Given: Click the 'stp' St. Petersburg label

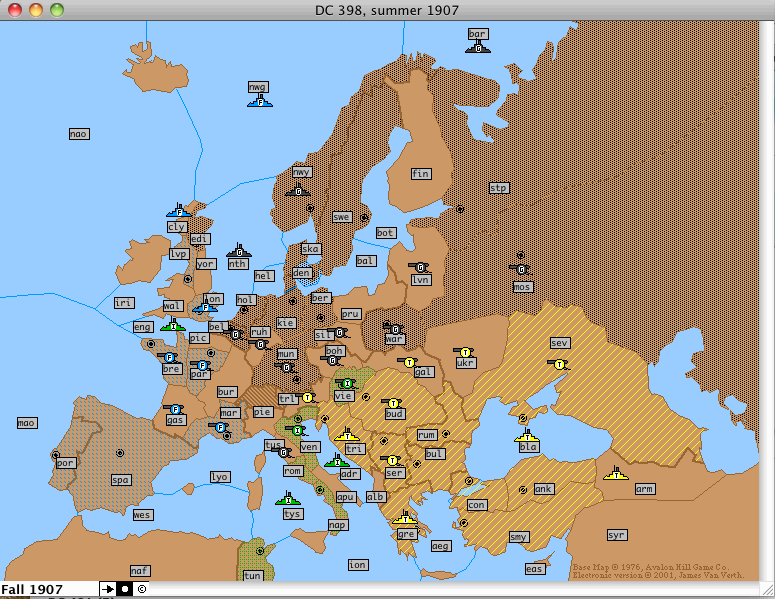Looking at the screenshot, I should tap(499, 188).
